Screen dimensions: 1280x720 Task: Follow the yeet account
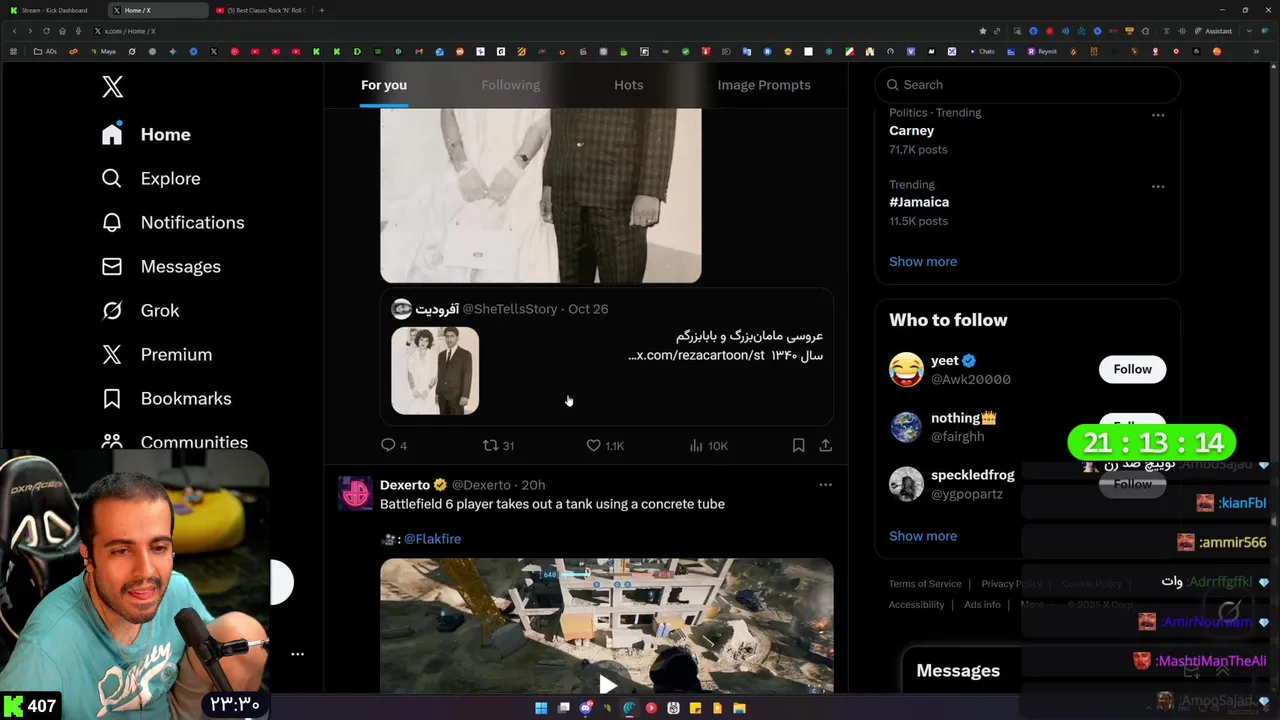[x=1132, y=369]
